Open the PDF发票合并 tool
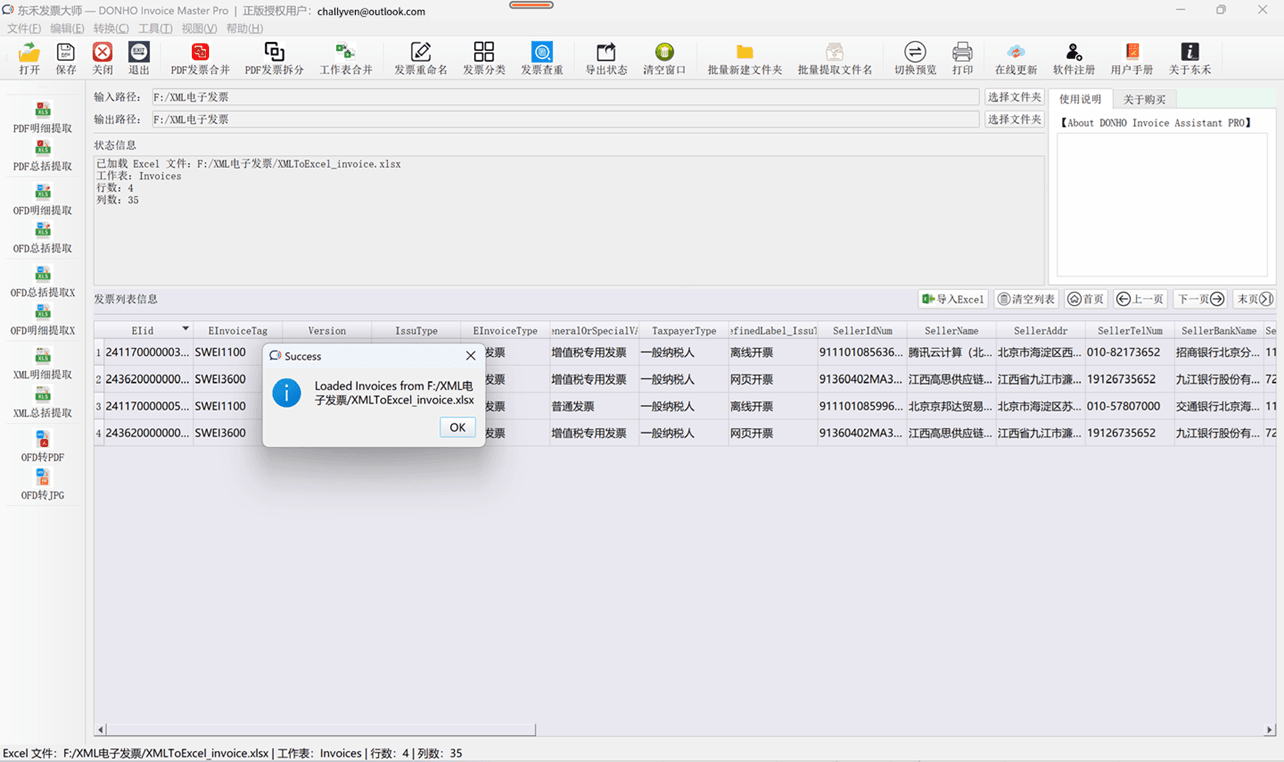The width and height of the screenshot is (1284, 762). coord(200,58)
